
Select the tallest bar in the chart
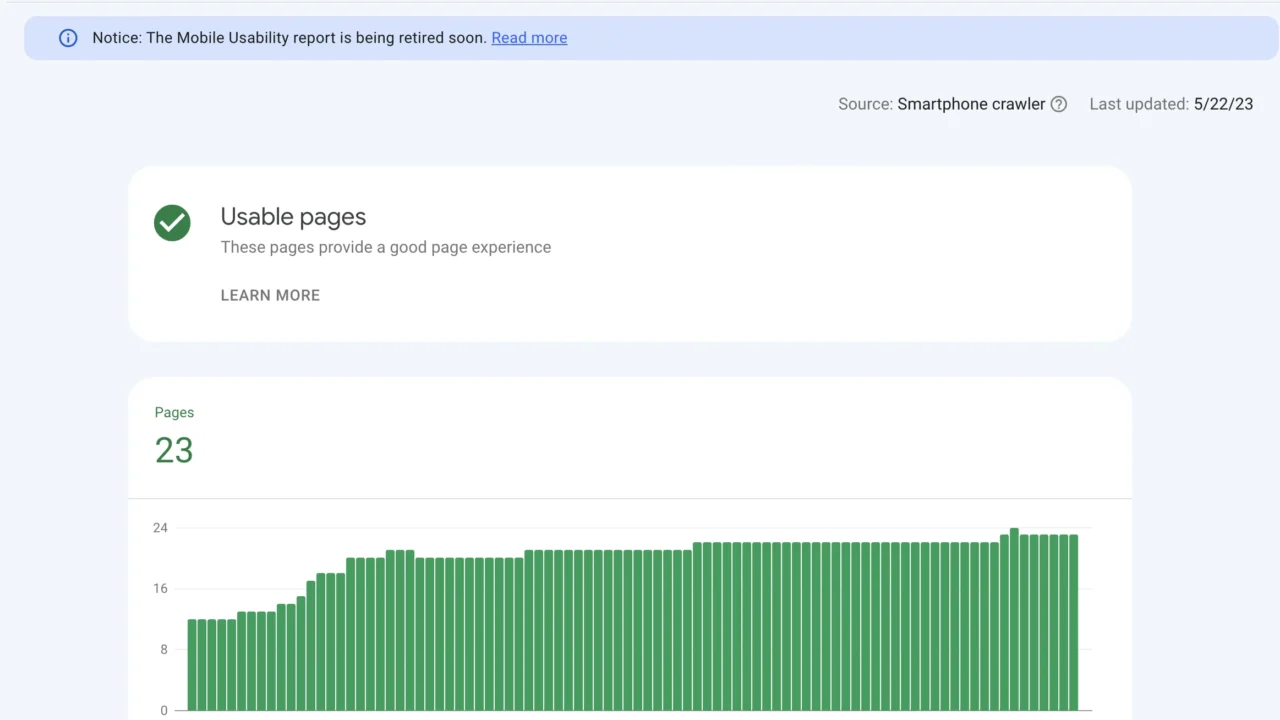pyautogui.click(x=1014, y=620)
